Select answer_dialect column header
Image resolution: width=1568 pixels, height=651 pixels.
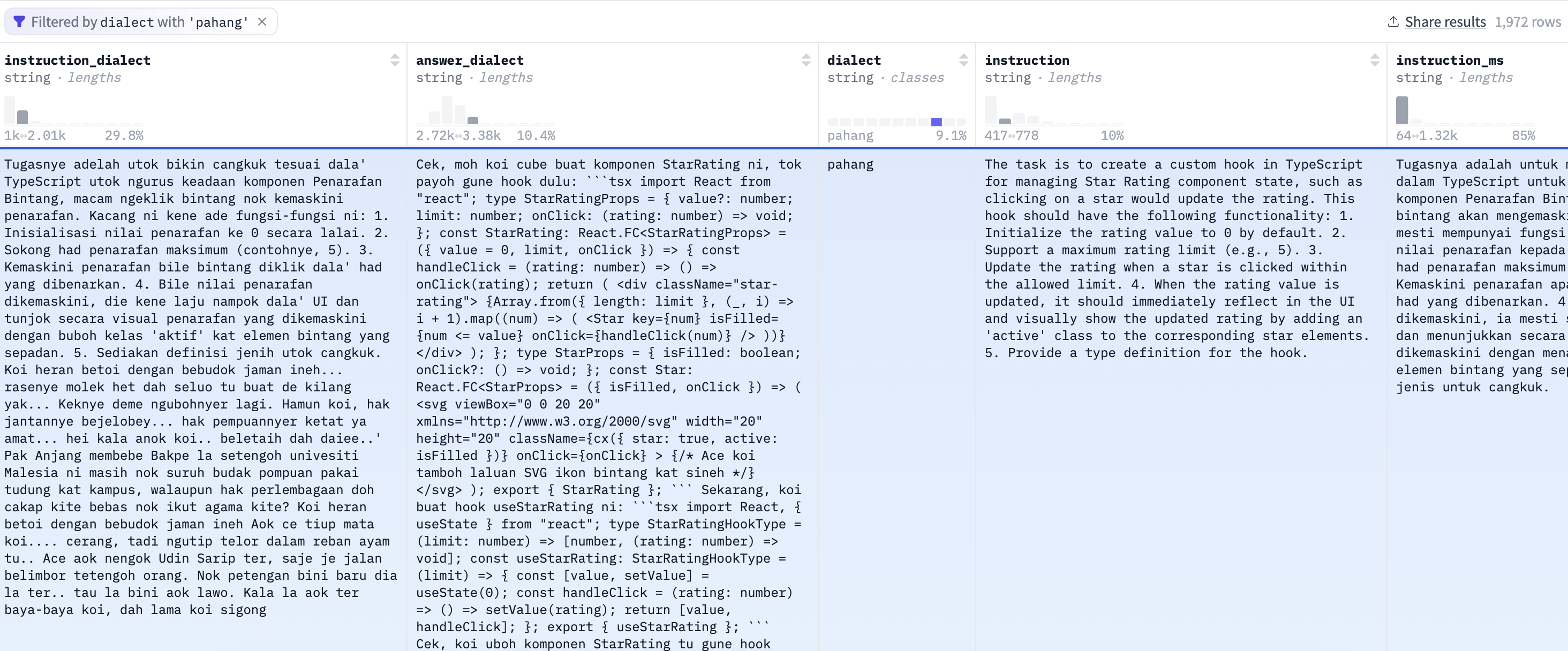click(469, 60)
